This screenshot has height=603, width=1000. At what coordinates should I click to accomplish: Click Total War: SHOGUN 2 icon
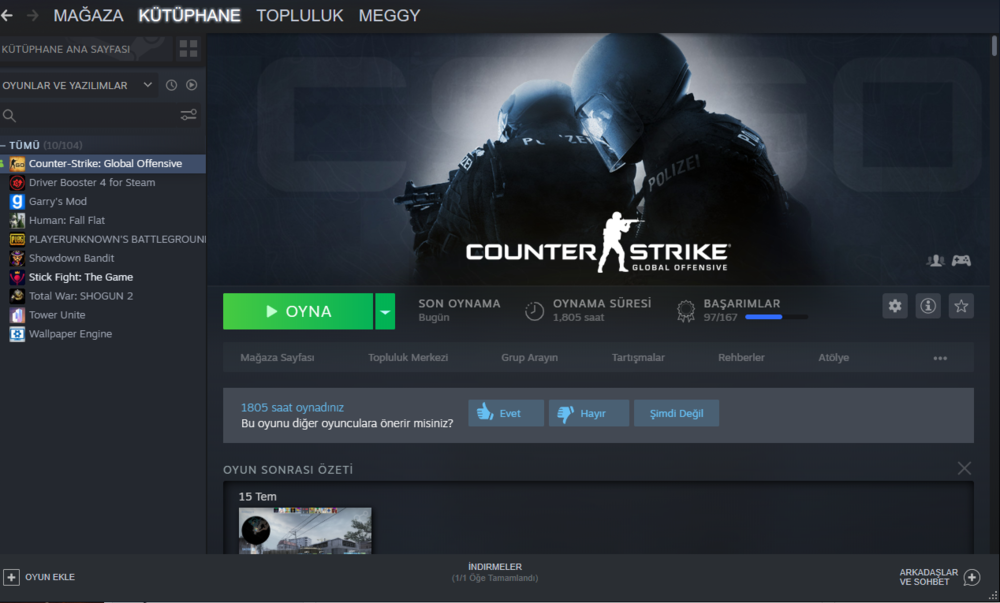click(17, 296)
